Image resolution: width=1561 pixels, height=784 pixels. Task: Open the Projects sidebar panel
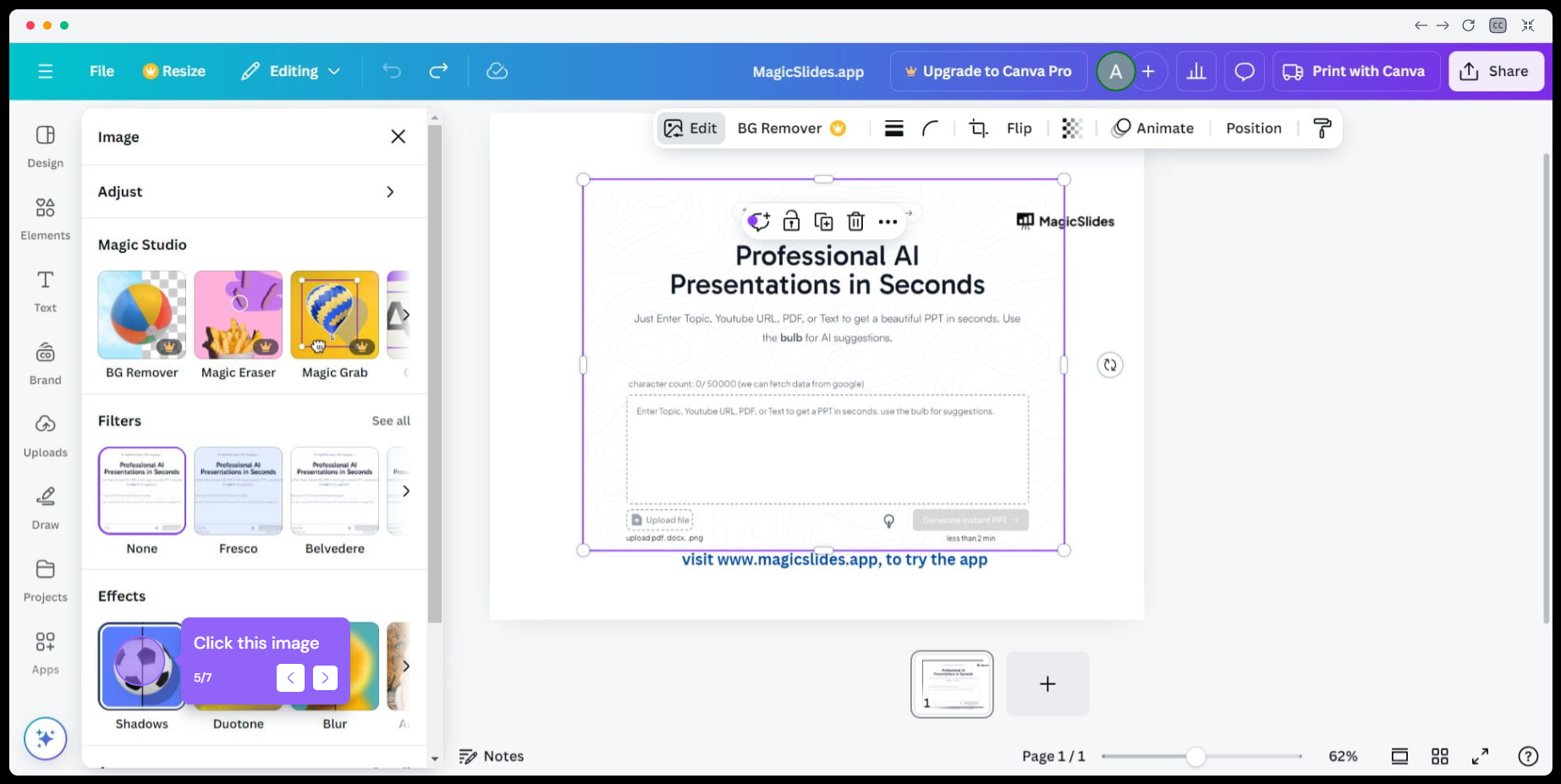tap(46, 580)
